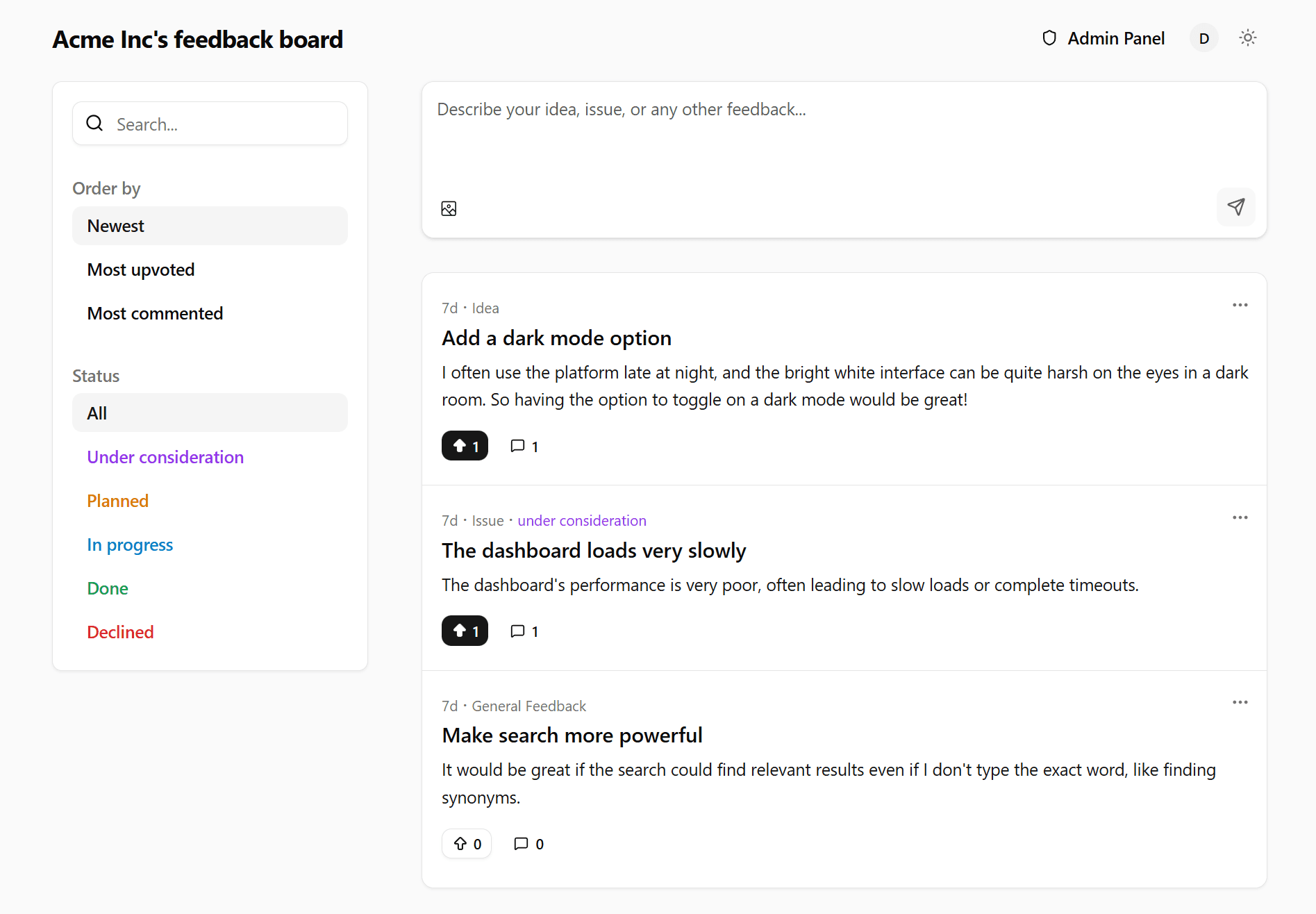Submit feedback using the paper plane icon
Image resolution: width=1316 pixels, height=914 pixels.
pyautogui.click(x=1235, y=206)
